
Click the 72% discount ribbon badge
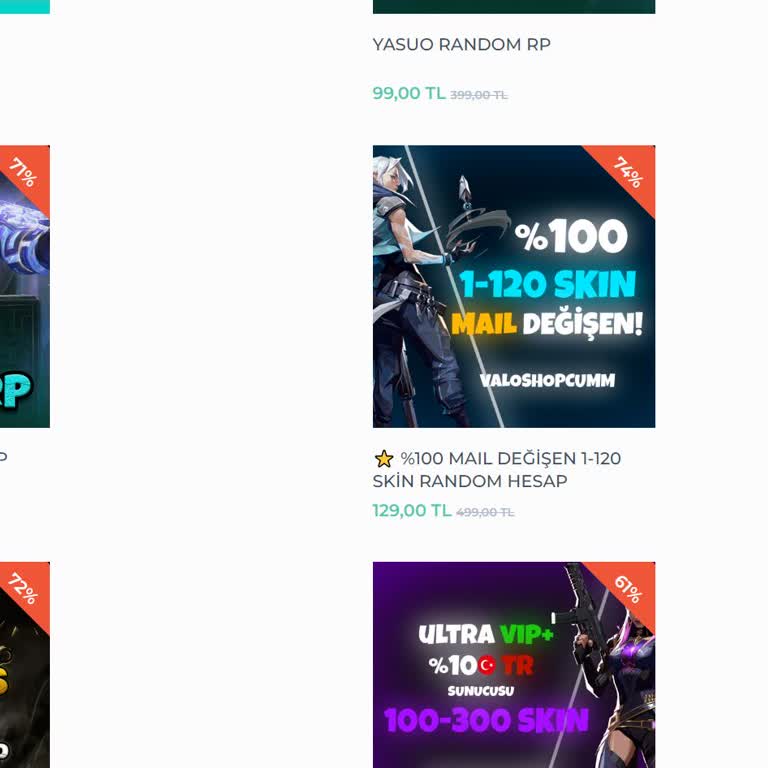pyautogui.click(x=24, y=588)
